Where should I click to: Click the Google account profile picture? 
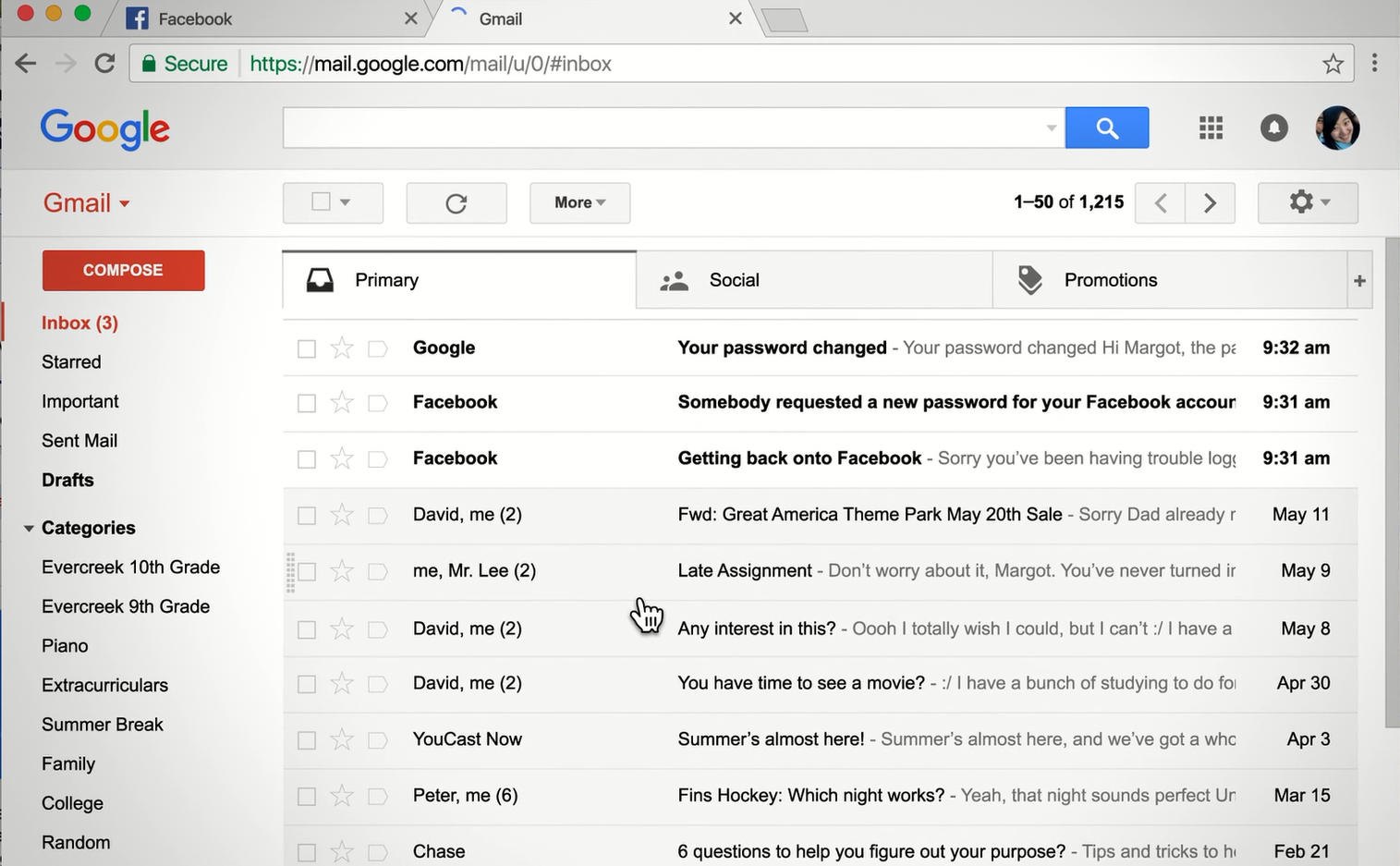coord(1337,128)
